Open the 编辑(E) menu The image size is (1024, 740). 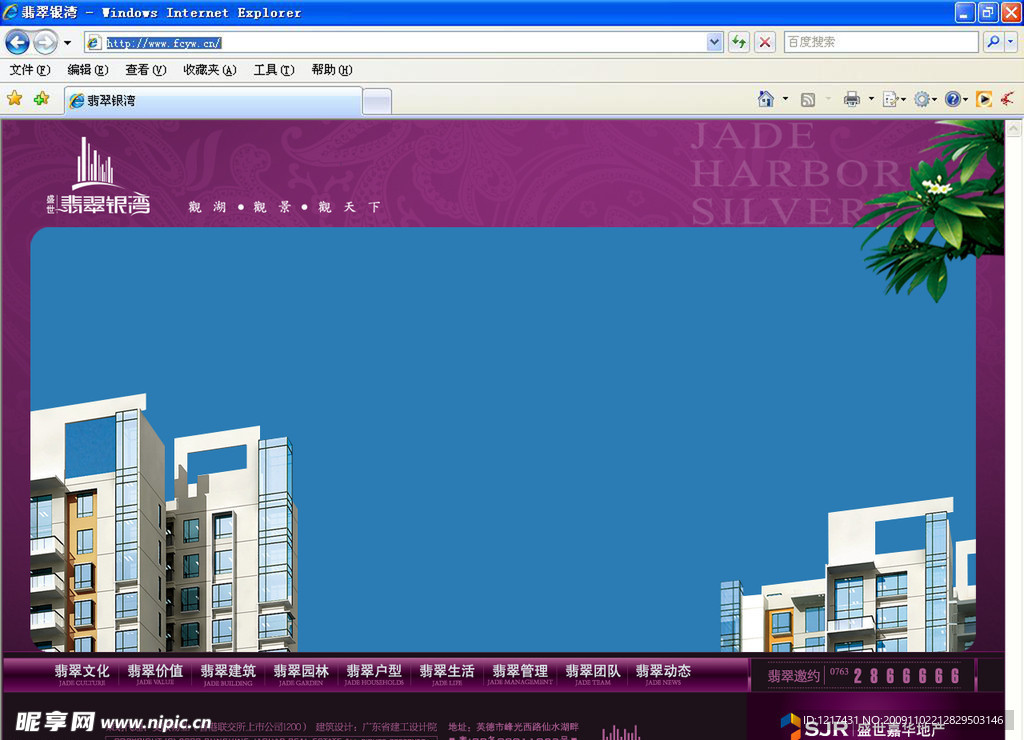[x=88, y=70]
